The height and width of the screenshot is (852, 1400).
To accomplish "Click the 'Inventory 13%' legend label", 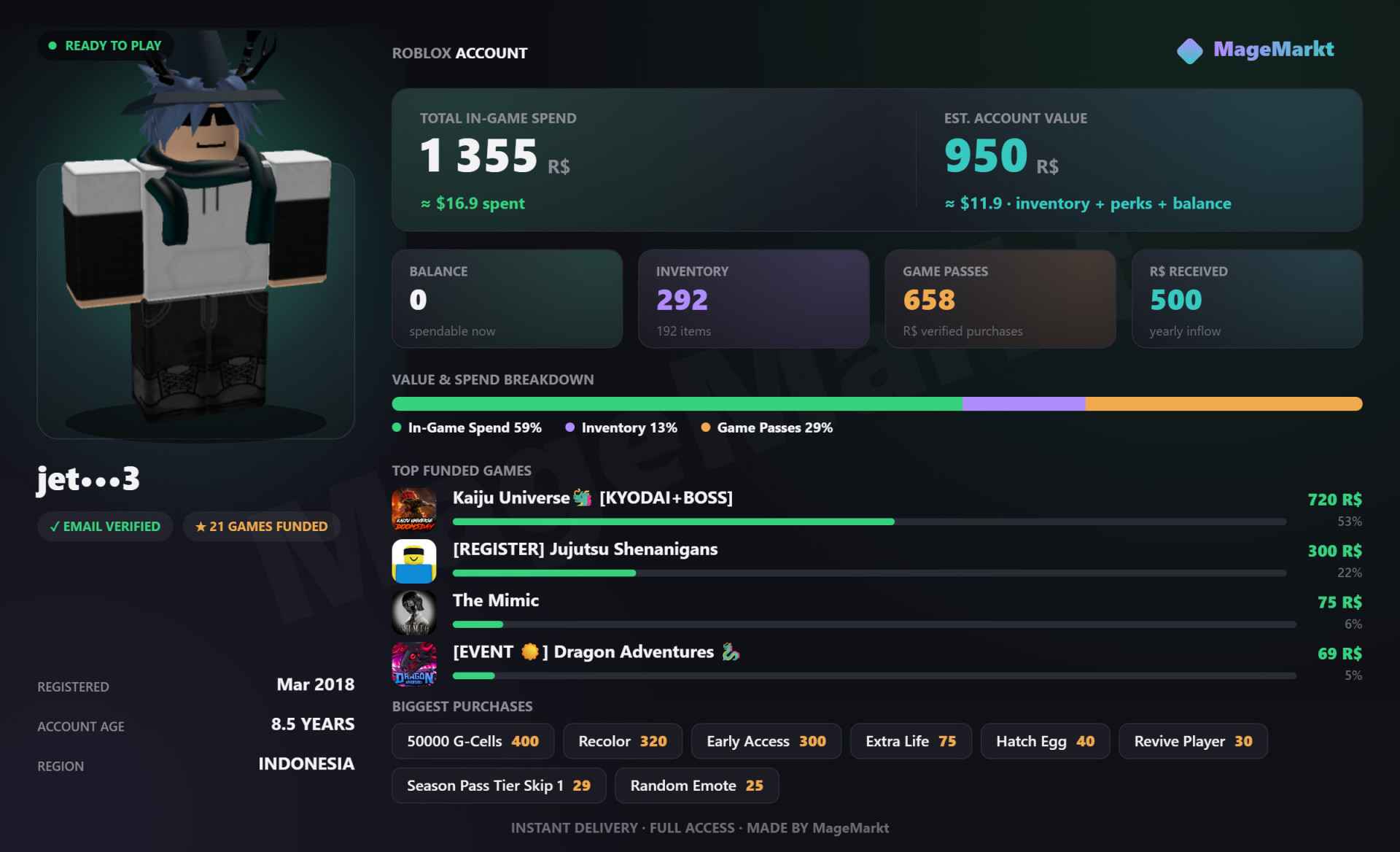I will click(x=629, y=427).
